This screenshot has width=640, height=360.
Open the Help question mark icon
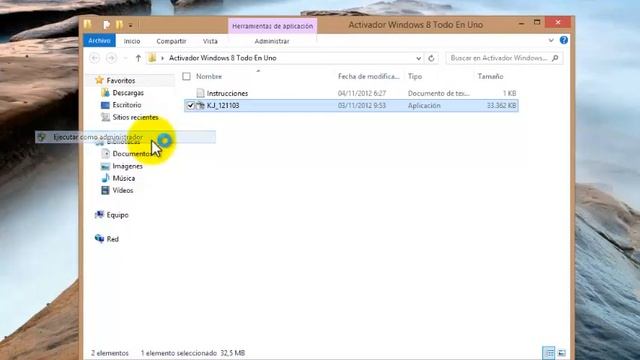(564, 40)
